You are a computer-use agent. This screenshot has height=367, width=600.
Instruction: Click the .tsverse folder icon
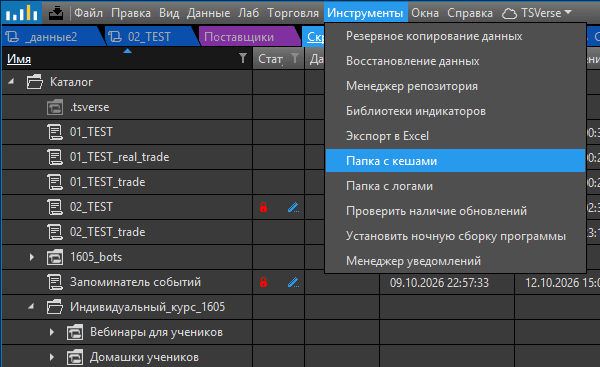coord(55,107)
